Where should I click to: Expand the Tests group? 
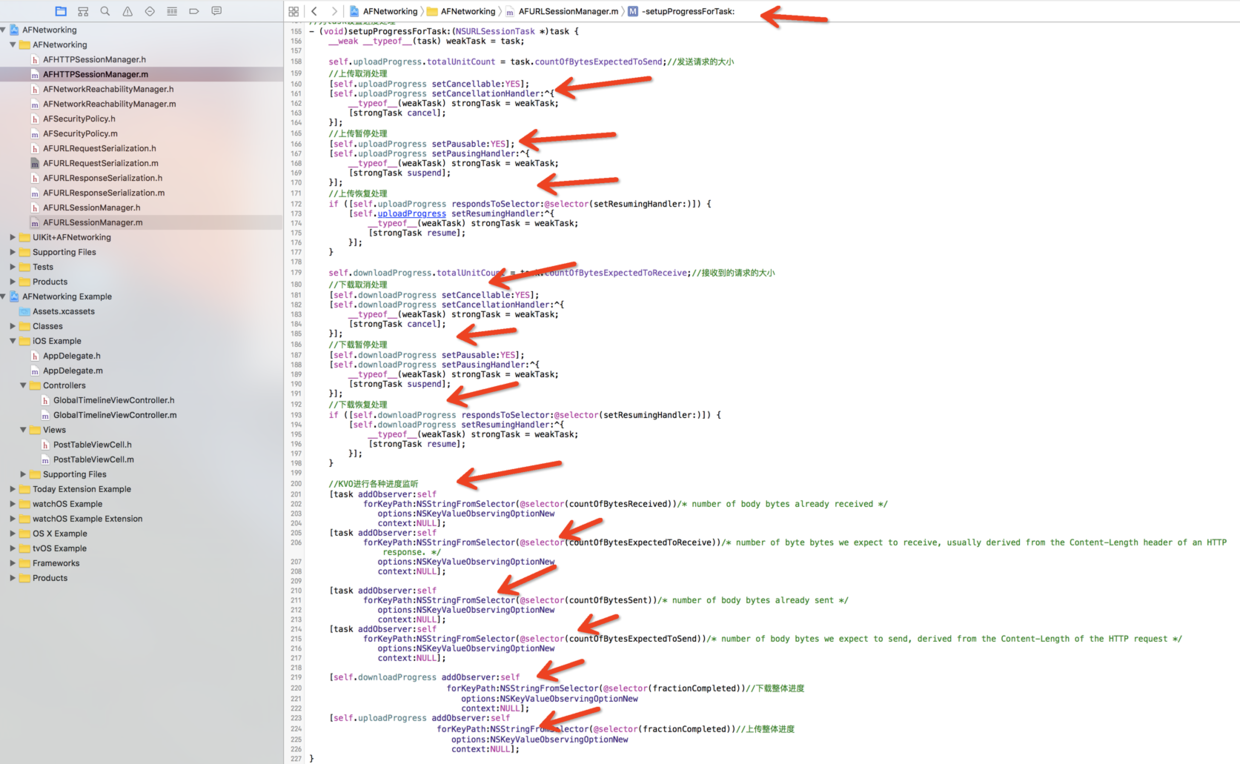pos(13,267)
